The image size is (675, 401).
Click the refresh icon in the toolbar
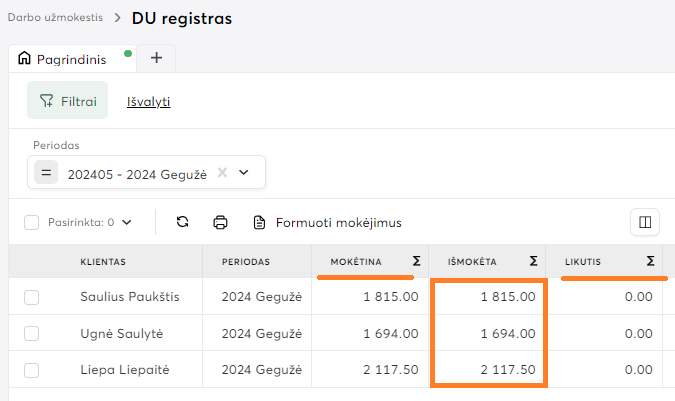point(182,222)
